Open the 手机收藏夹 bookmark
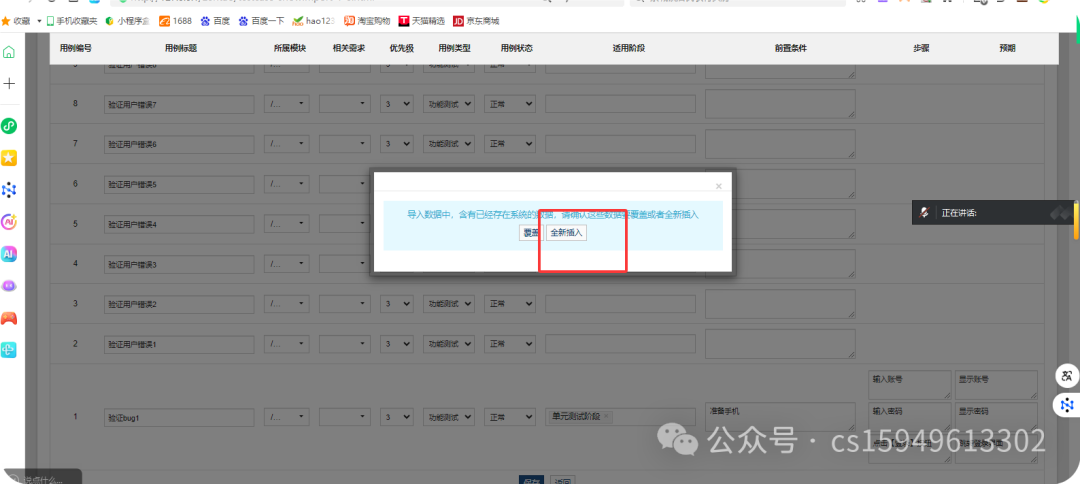Viewport: 1080px width, 484px height. point(72,21)
